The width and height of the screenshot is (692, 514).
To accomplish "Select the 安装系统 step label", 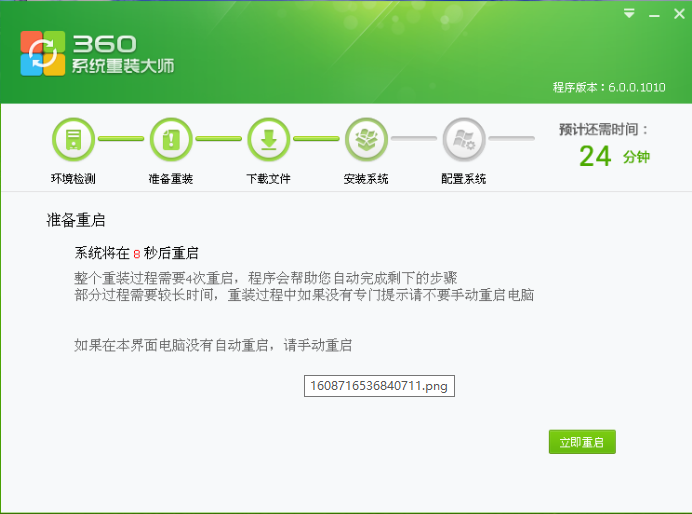I will (366, 179).
